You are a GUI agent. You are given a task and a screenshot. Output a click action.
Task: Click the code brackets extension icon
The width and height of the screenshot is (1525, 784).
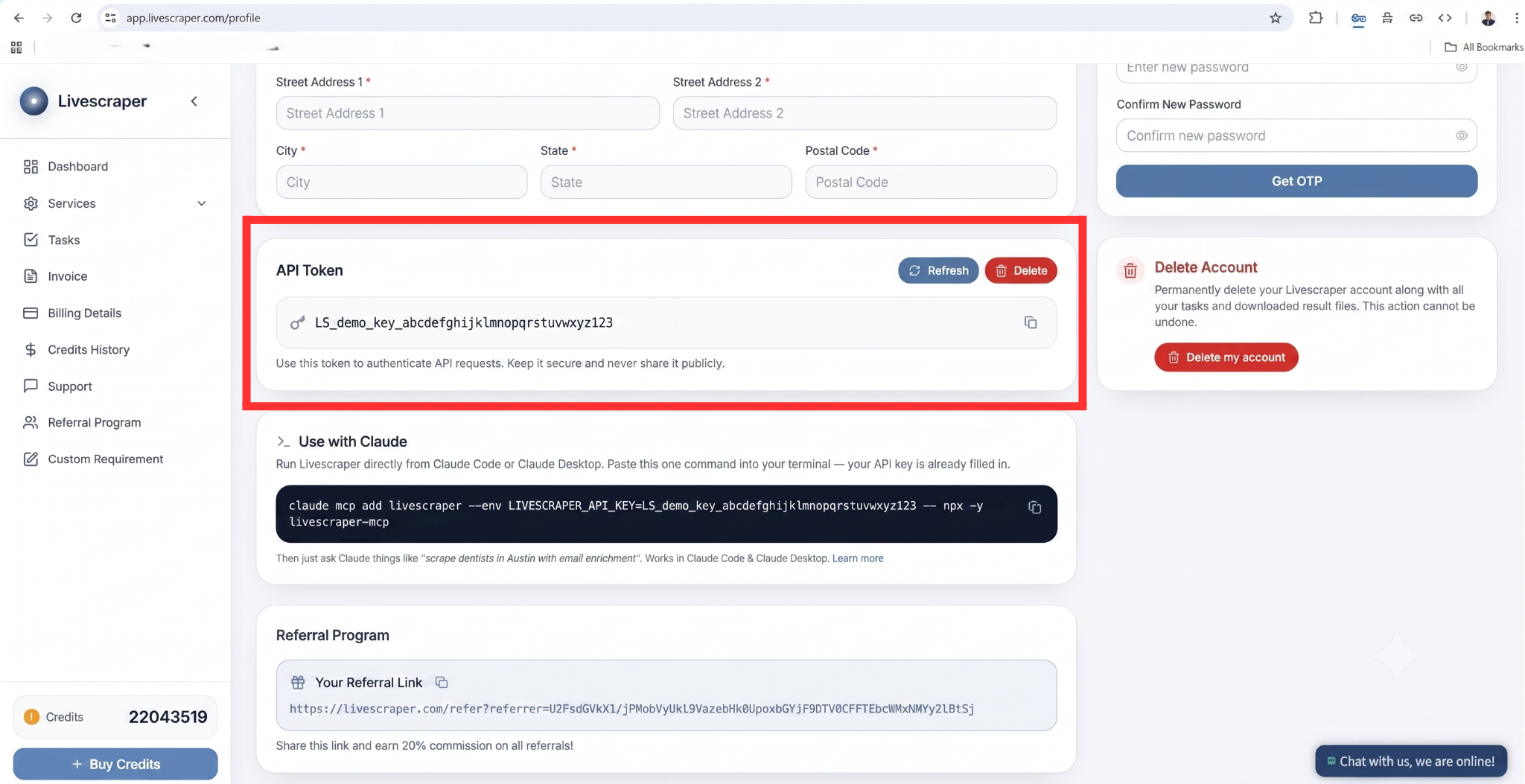[1445, 18]
